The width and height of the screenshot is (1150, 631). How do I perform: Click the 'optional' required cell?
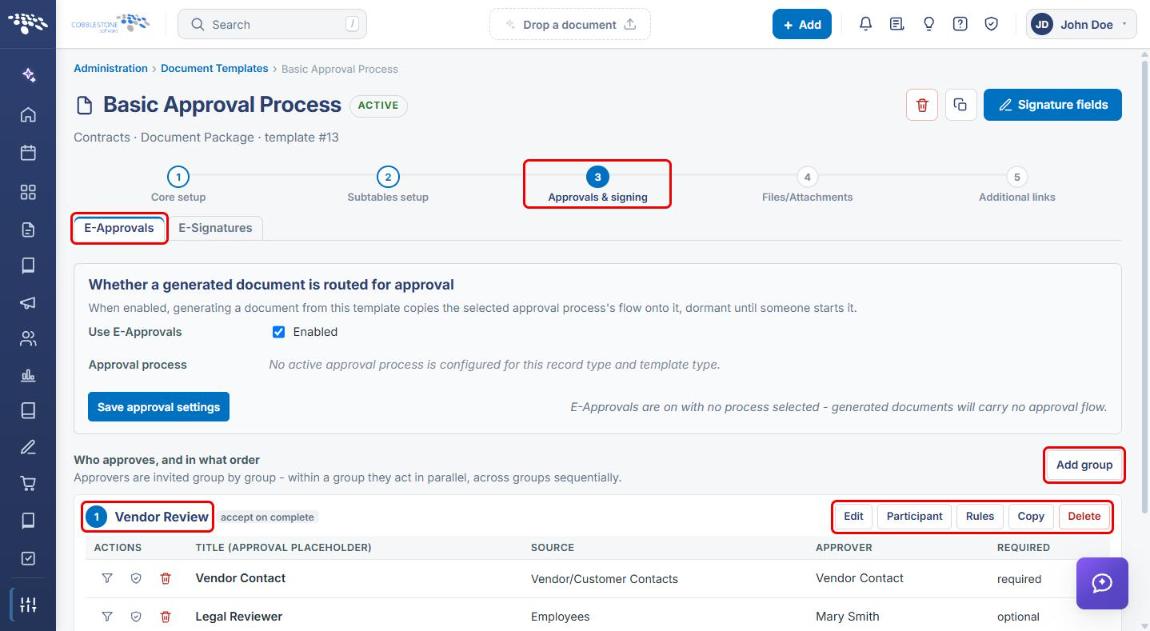pyautogui.click(x=1018, y=617)
